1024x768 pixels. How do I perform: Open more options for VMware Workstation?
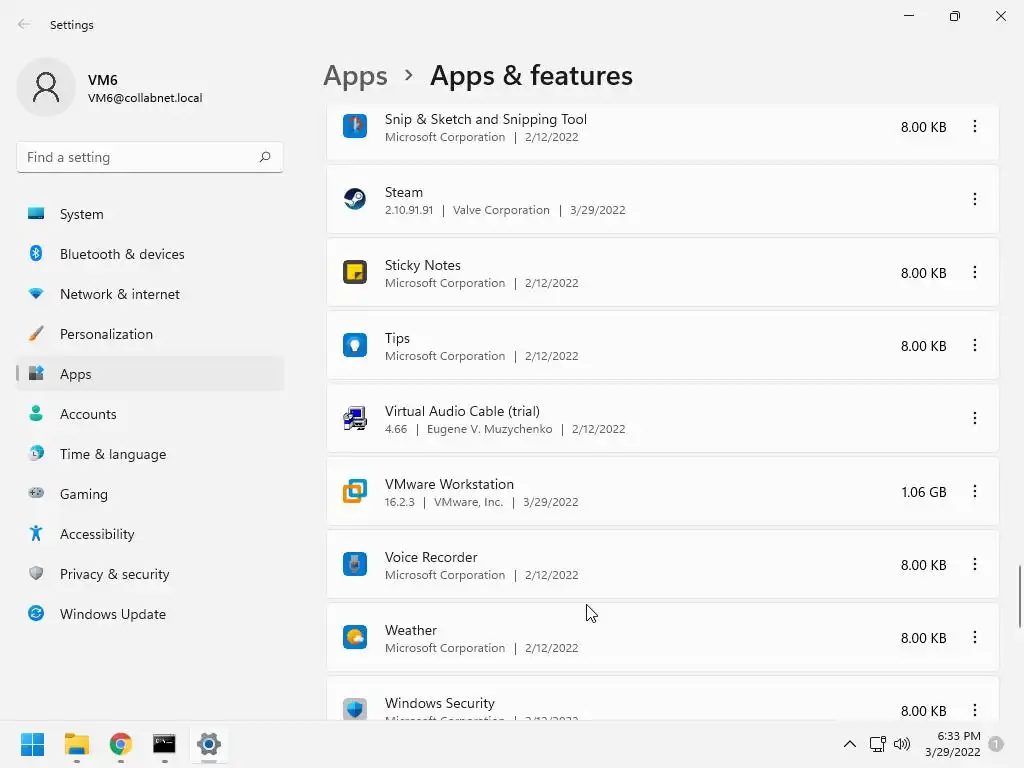coord(974,491)
